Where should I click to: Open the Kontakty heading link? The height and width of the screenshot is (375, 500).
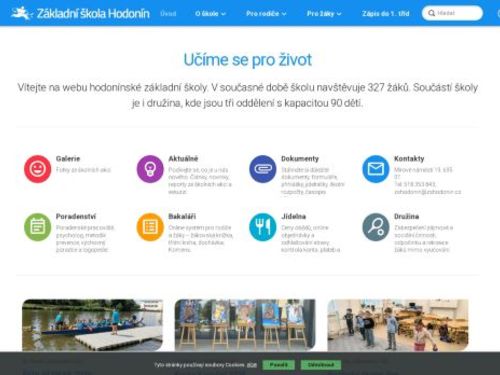pyautogui.click(x=409, y=159)
